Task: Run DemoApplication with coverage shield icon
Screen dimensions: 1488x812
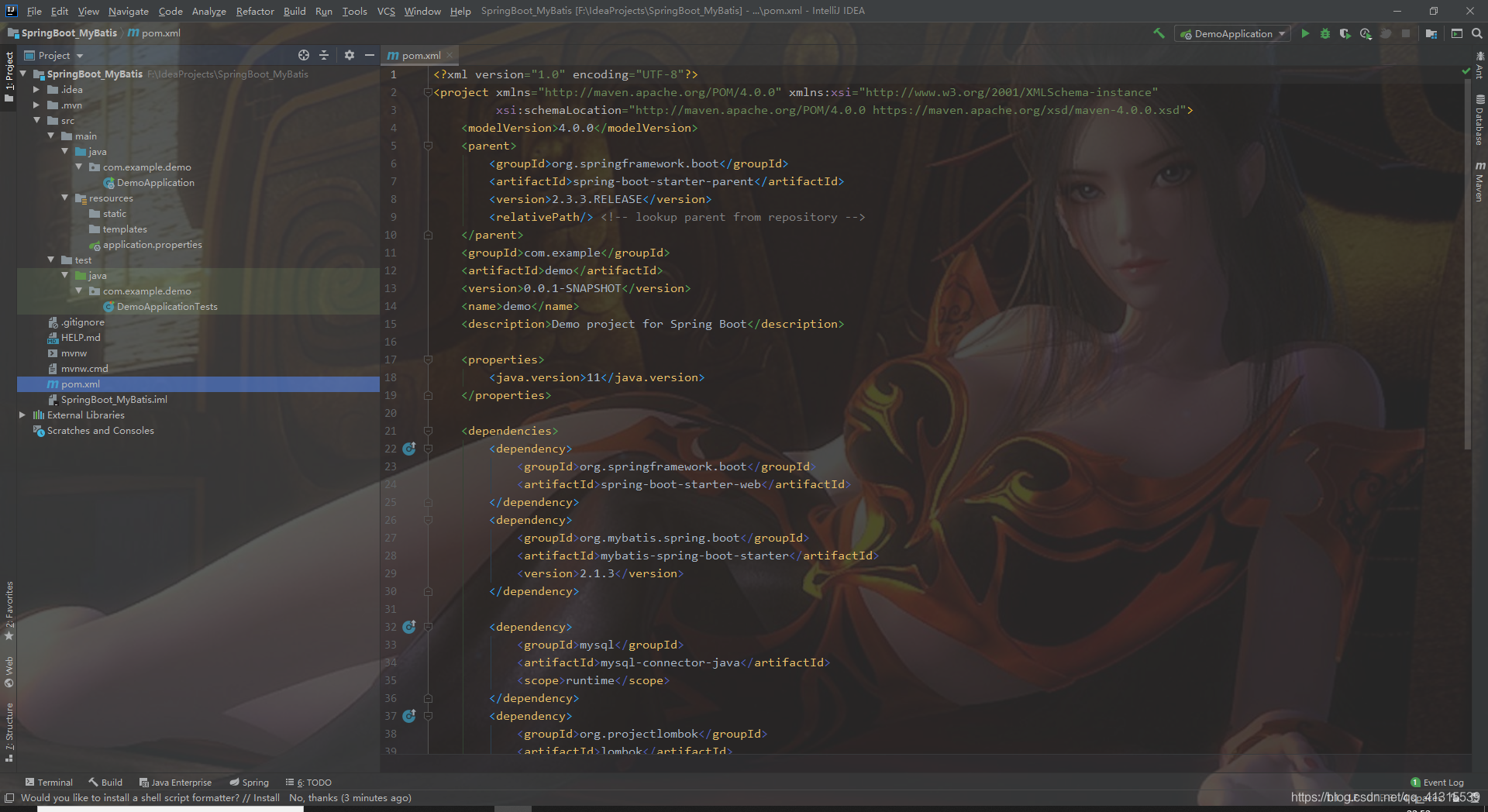Action: [1345, 33]
